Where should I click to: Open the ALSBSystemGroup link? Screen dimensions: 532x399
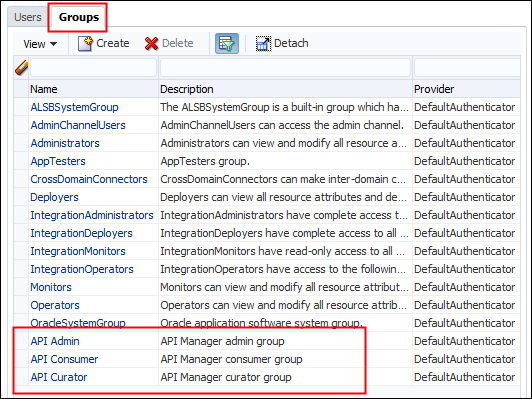point(74,107)
